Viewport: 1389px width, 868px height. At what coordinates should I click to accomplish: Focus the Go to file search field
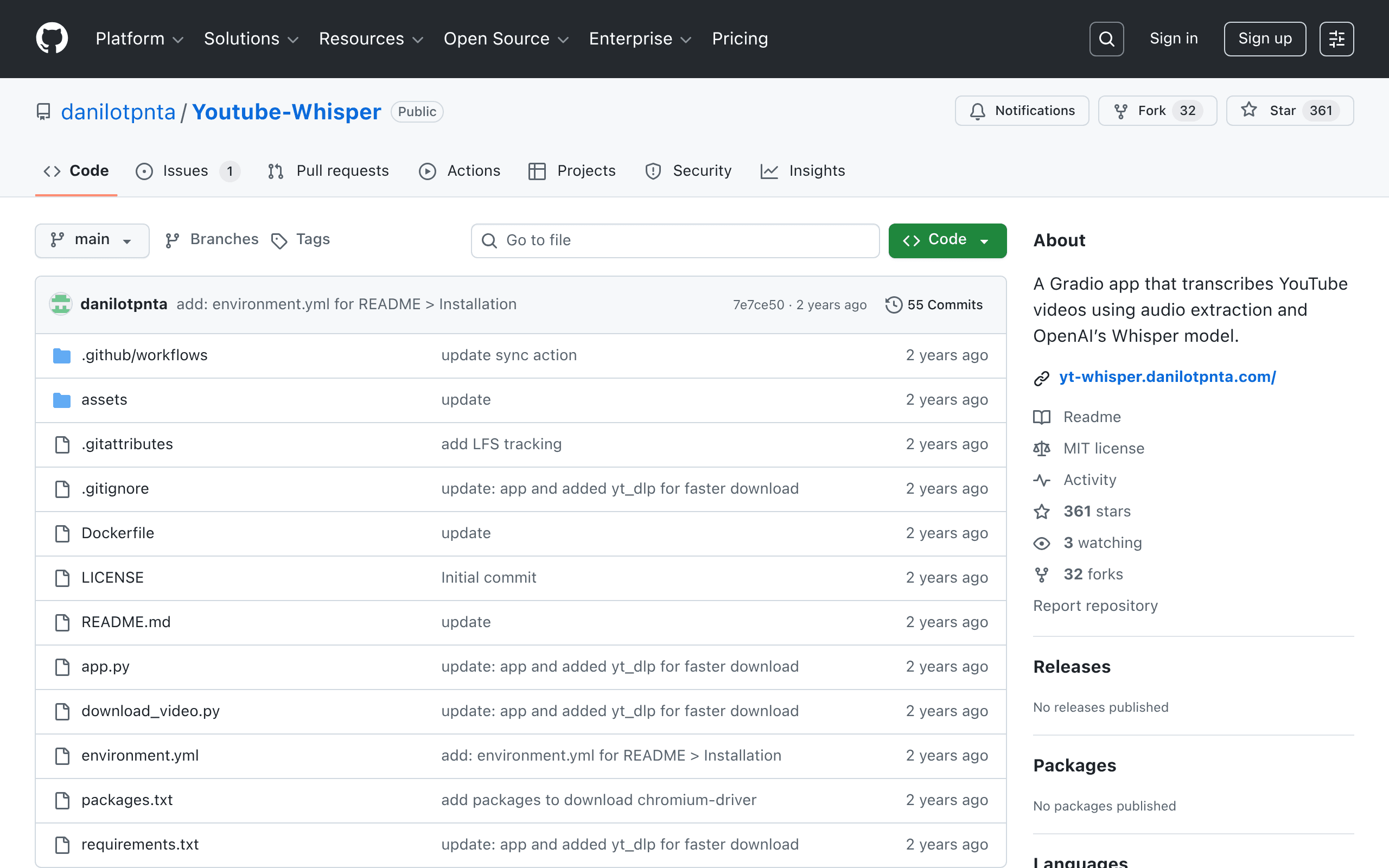[675, 240]
